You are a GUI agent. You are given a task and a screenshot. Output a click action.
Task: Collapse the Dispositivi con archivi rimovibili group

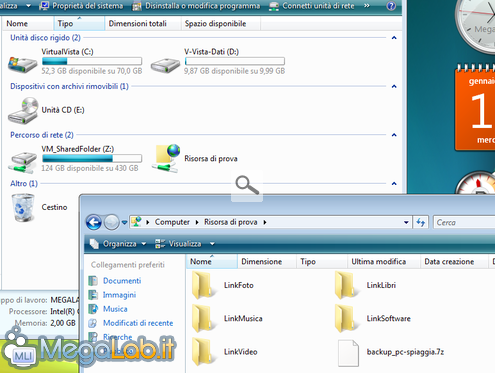[x=394, y=86]
